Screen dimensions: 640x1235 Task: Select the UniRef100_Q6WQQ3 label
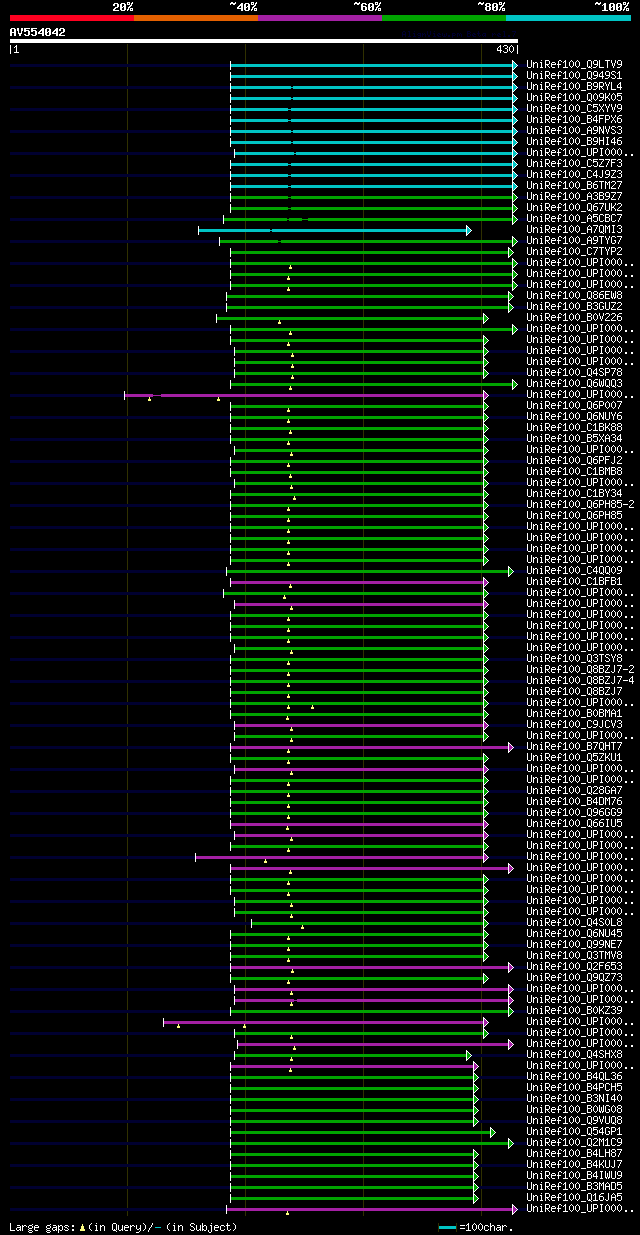(x=574, y=383)
